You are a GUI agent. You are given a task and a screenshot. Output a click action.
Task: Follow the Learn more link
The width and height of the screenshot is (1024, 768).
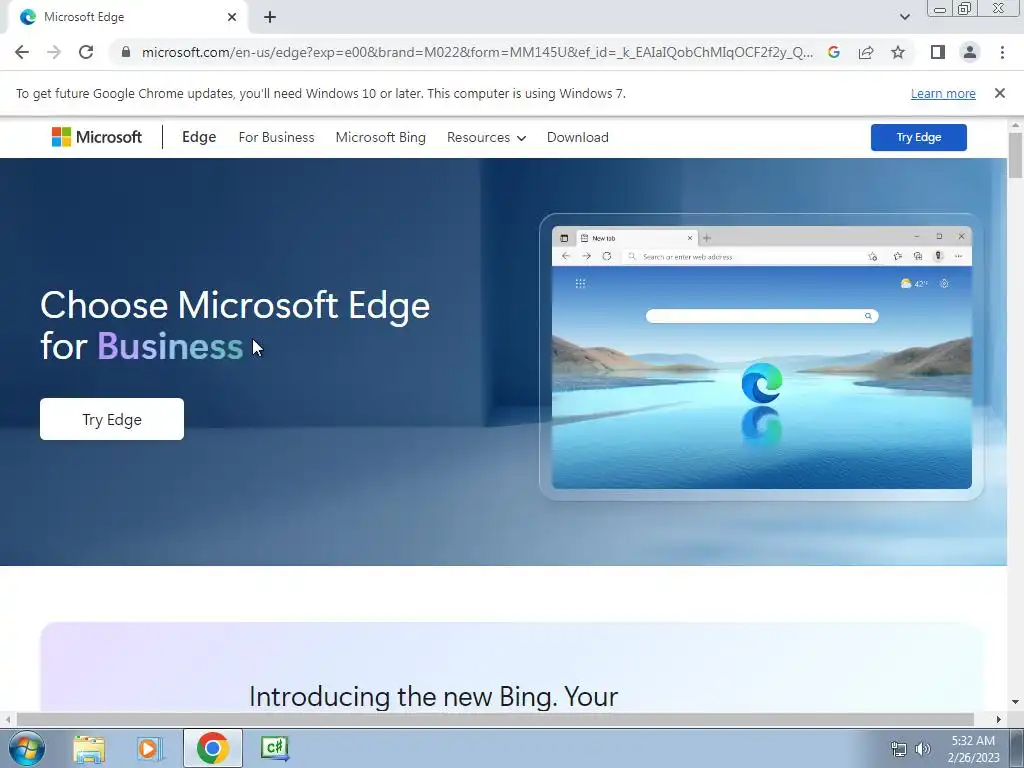[943, 93]
